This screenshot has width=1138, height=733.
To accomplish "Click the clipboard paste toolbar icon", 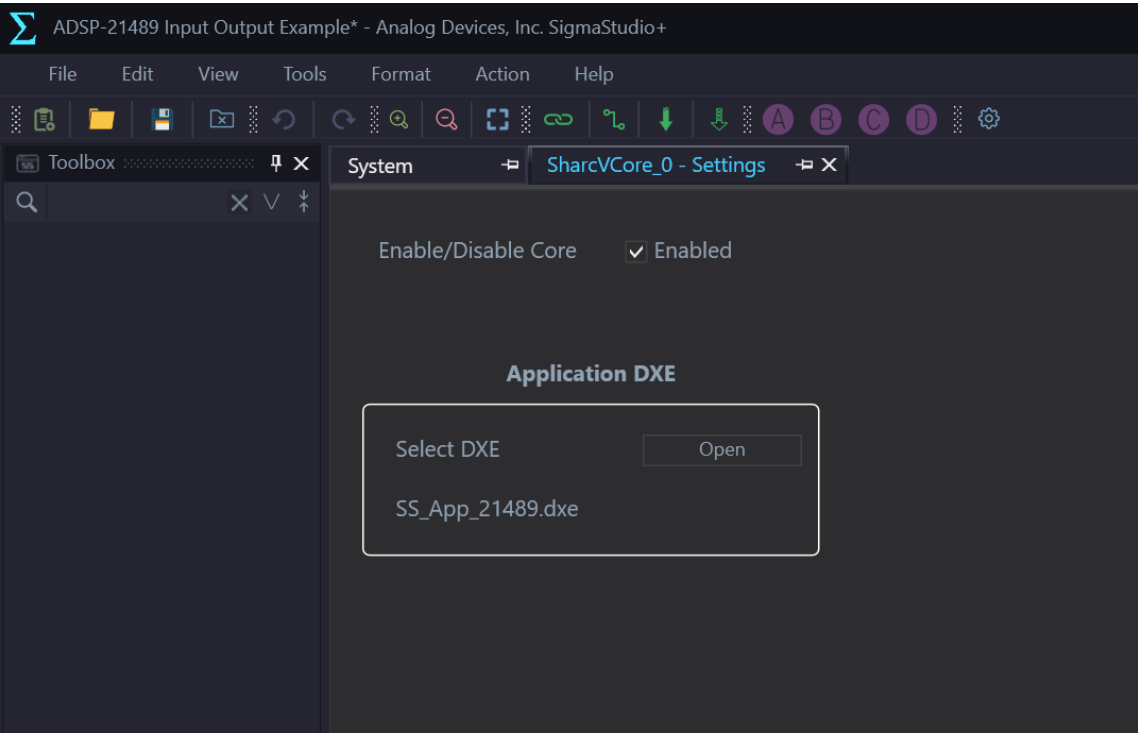I will 44,120.
